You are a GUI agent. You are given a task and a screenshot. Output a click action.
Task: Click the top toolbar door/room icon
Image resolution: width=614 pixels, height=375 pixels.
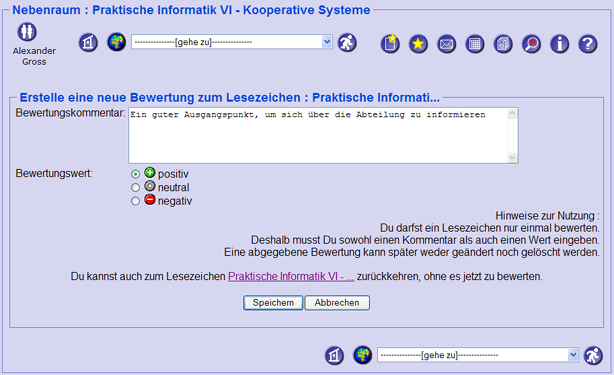pos(88,42)
